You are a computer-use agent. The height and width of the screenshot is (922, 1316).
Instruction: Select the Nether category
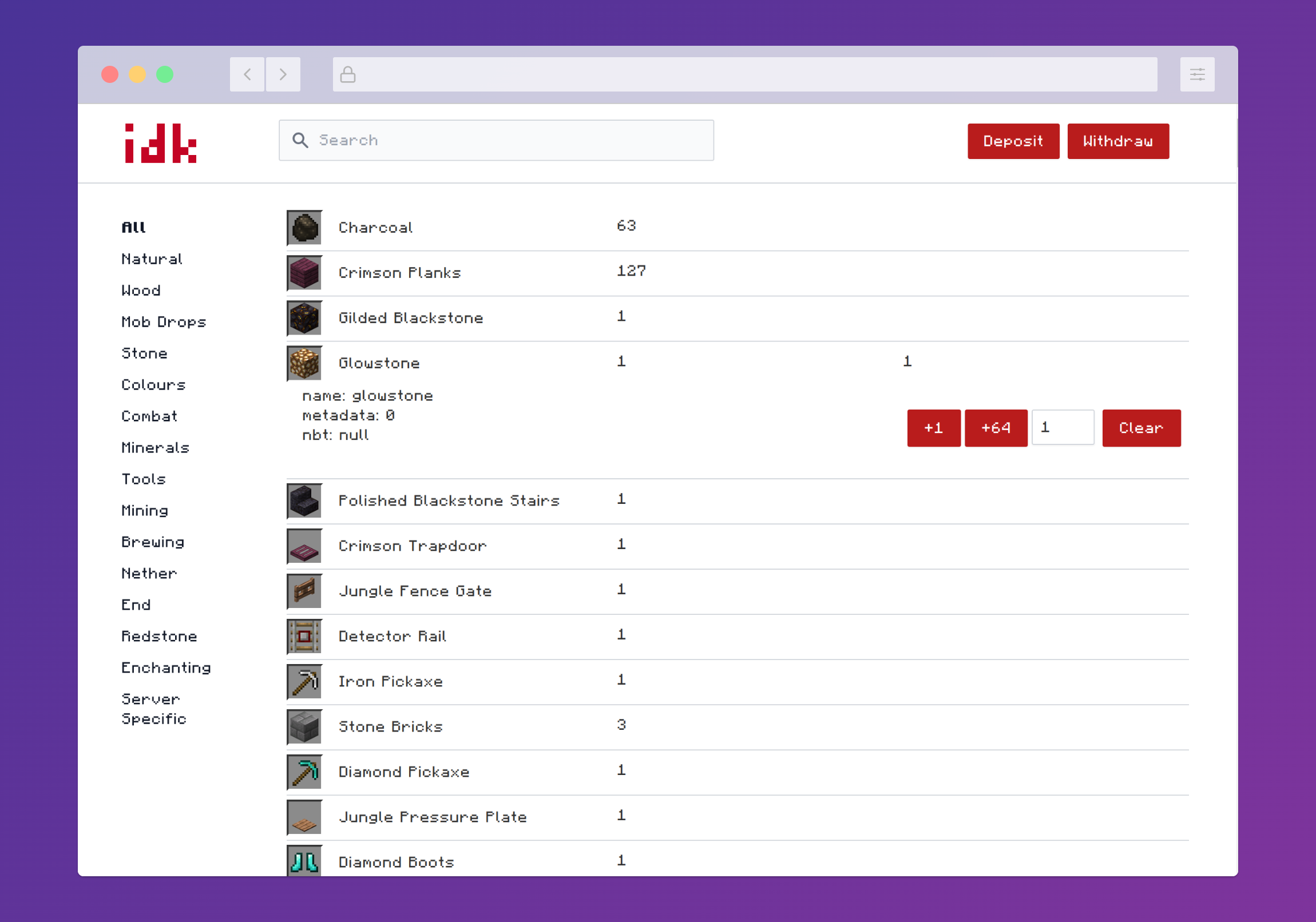pos(149,574)
